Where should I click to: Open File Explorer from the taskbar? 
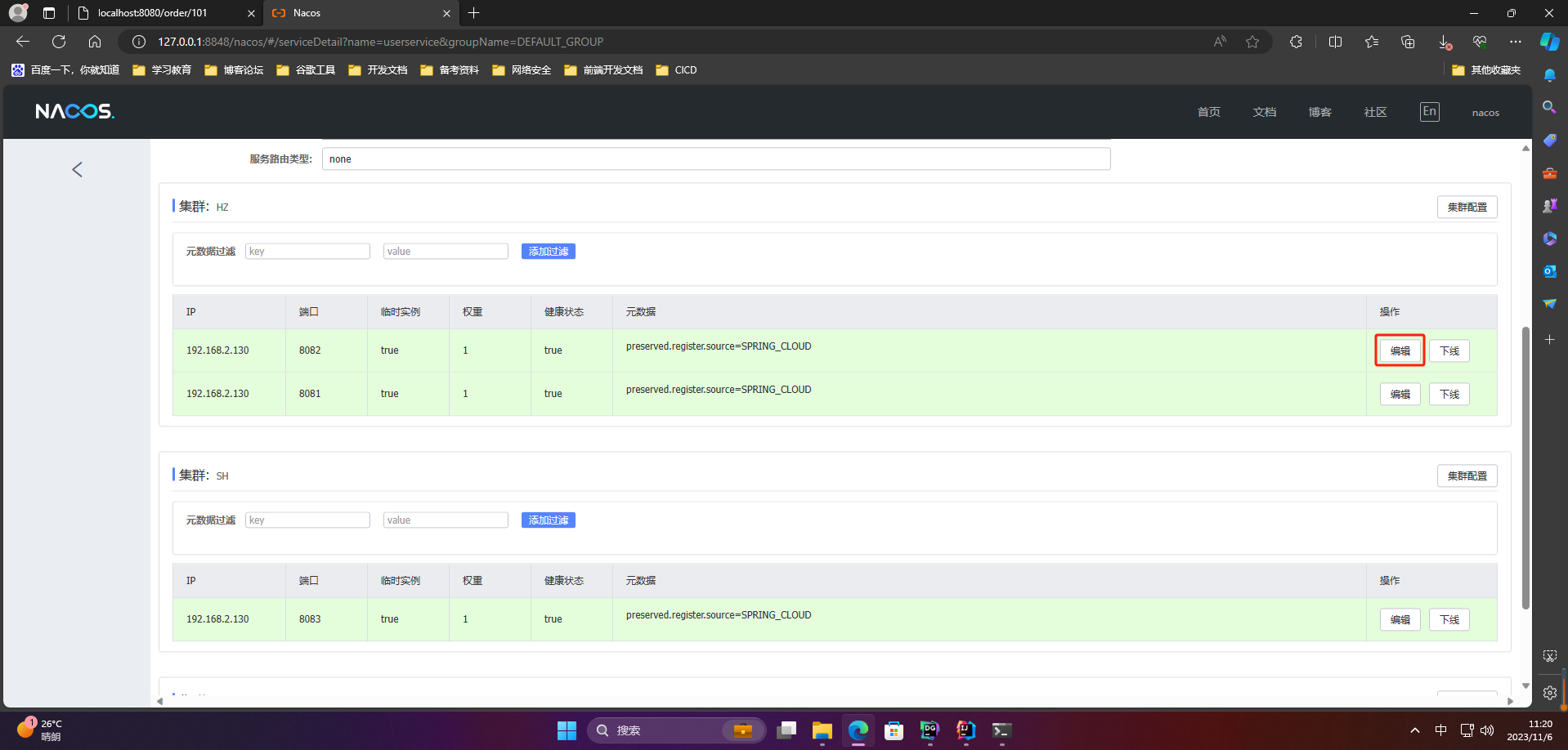point(822,730)
